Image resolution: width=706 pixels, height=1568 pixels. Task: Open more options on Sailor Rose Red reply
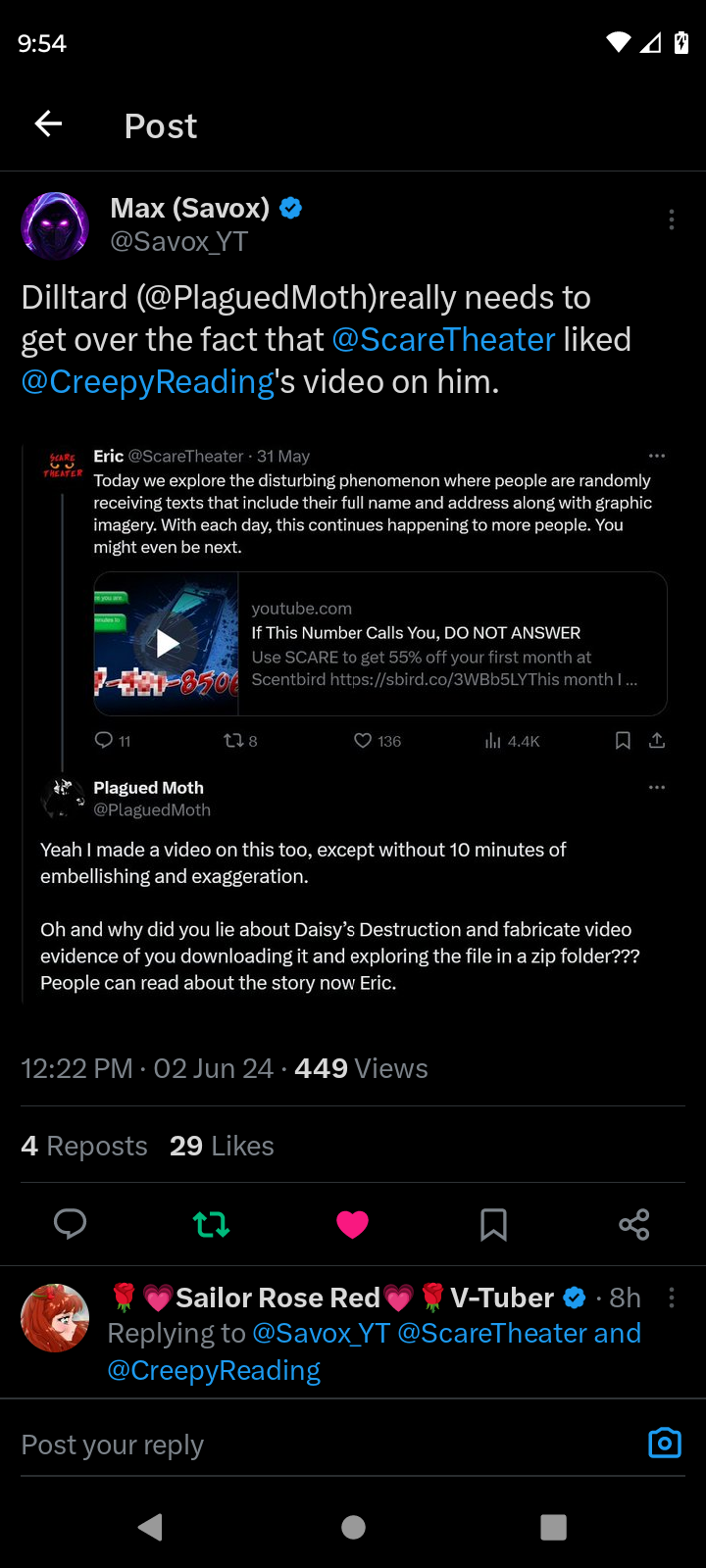point(672,1298)
